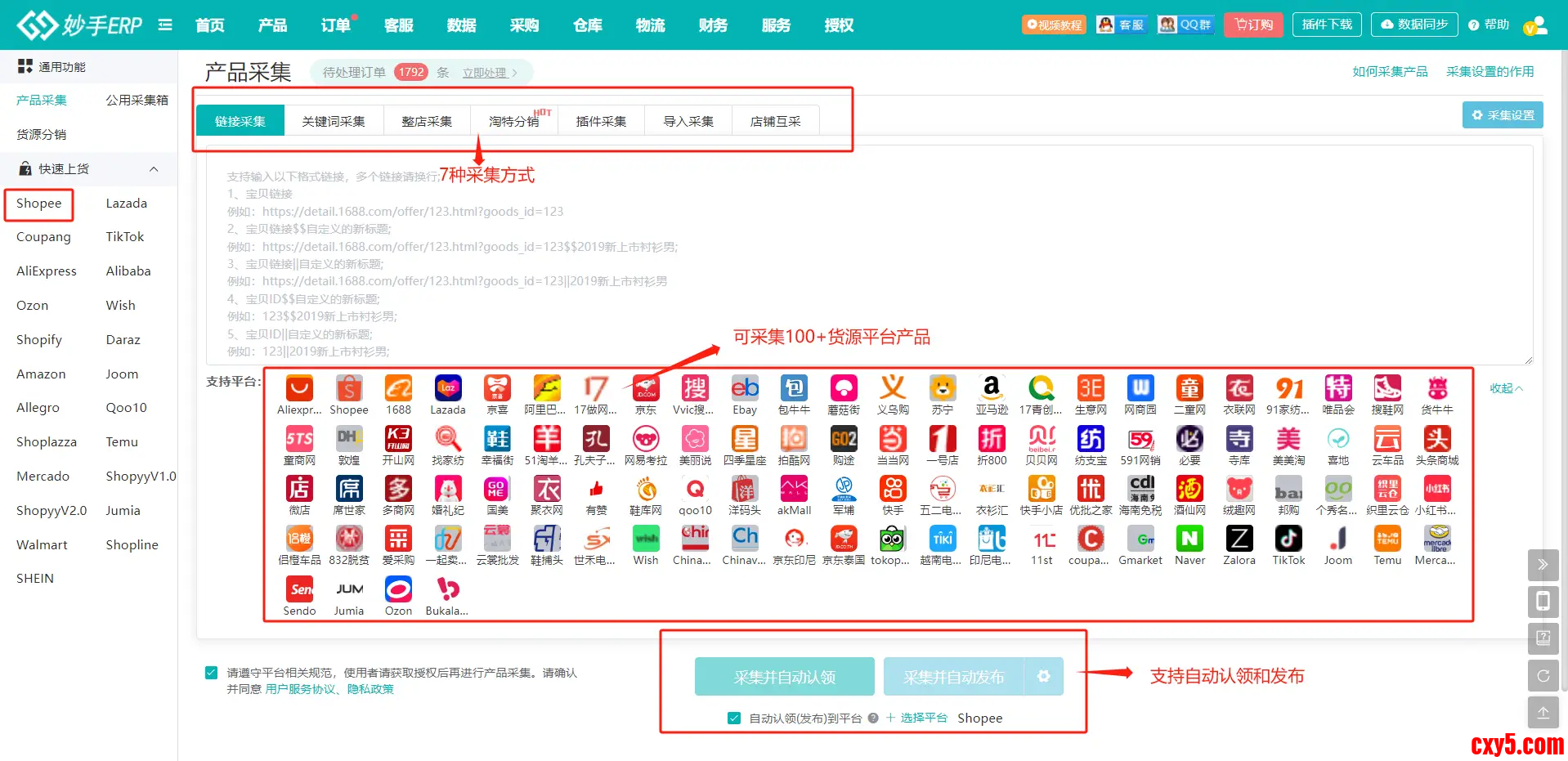Select the Temu source platform icon

coord(1387,539)
